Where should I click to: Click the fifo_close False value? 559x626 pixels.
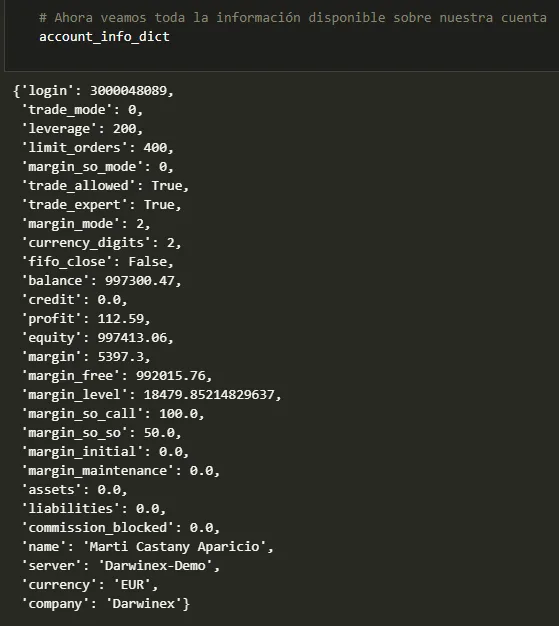pyautogui.click(x=147, y=262)
